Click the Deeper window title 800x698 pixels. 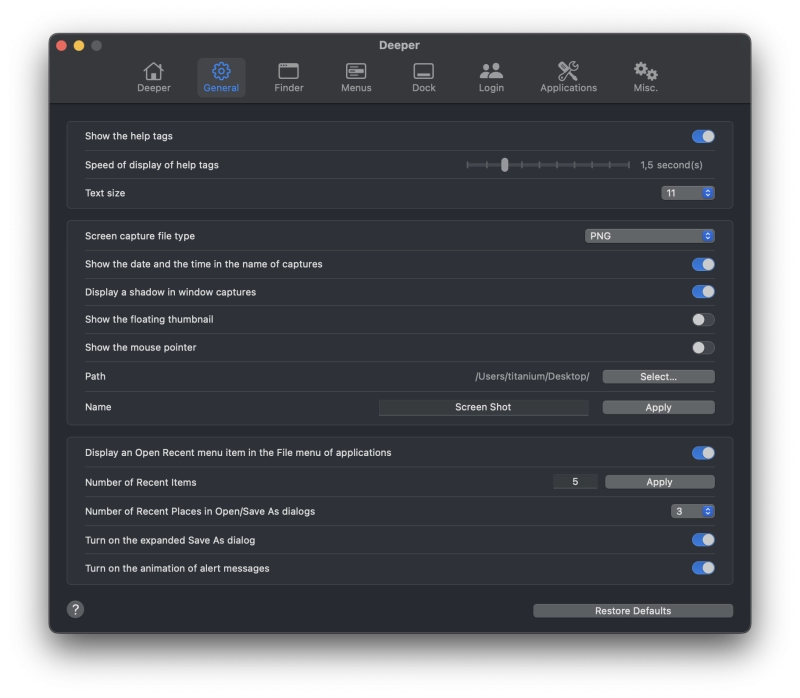[x=399, y=45]
